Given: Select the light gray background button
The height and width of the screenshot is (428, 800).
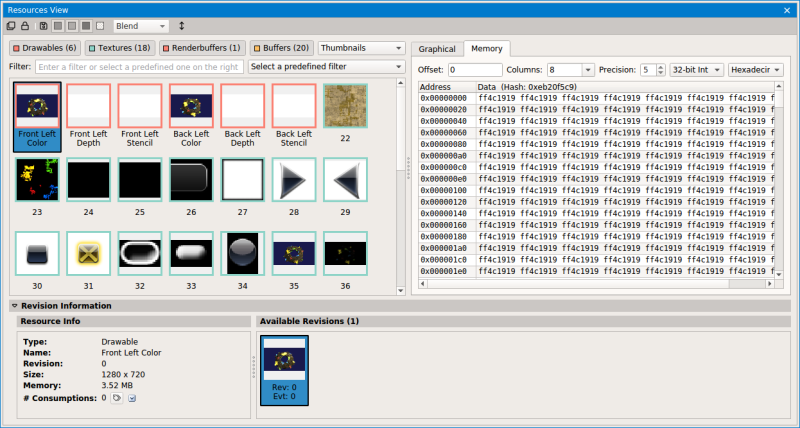Looking at the screenshot, I should click(x=72, y=26).
